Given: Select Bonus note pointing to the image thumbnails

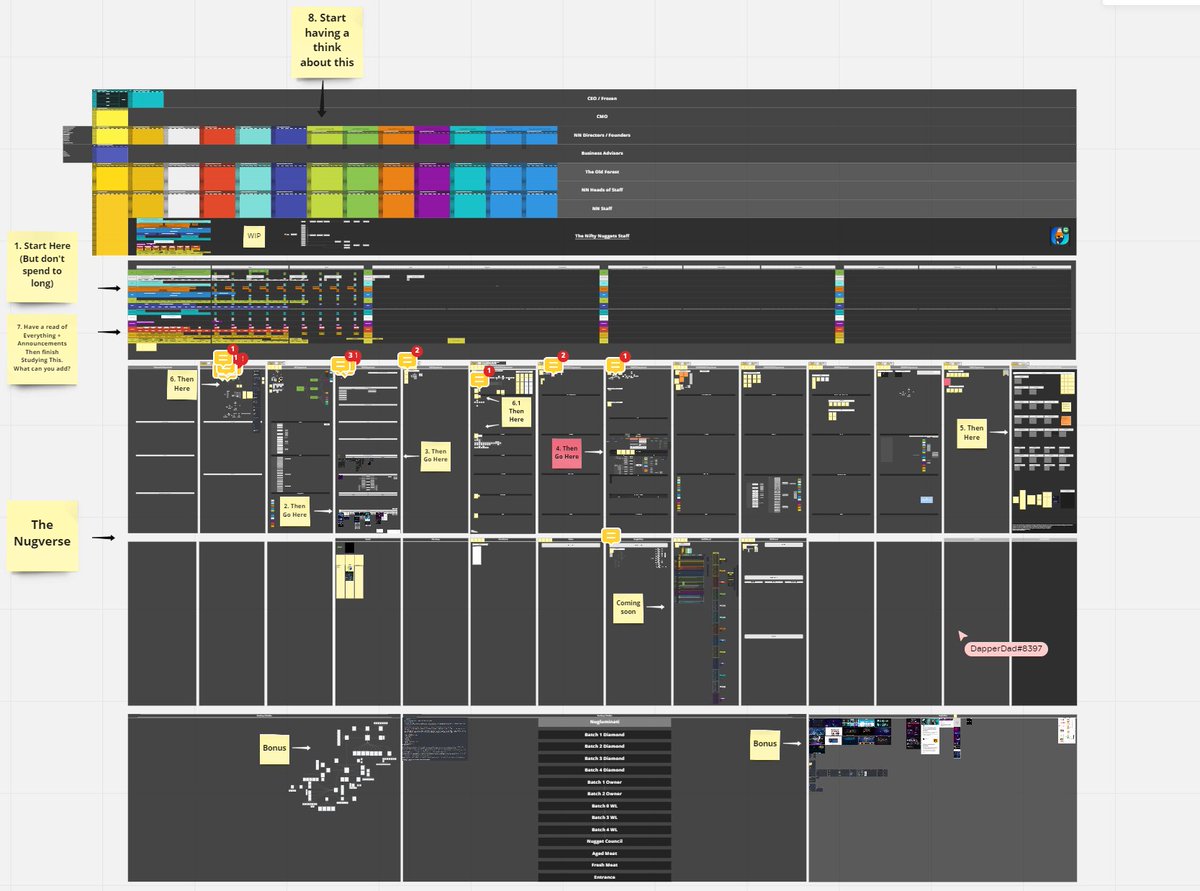Looking at the screenshot, I should [766, 743].
